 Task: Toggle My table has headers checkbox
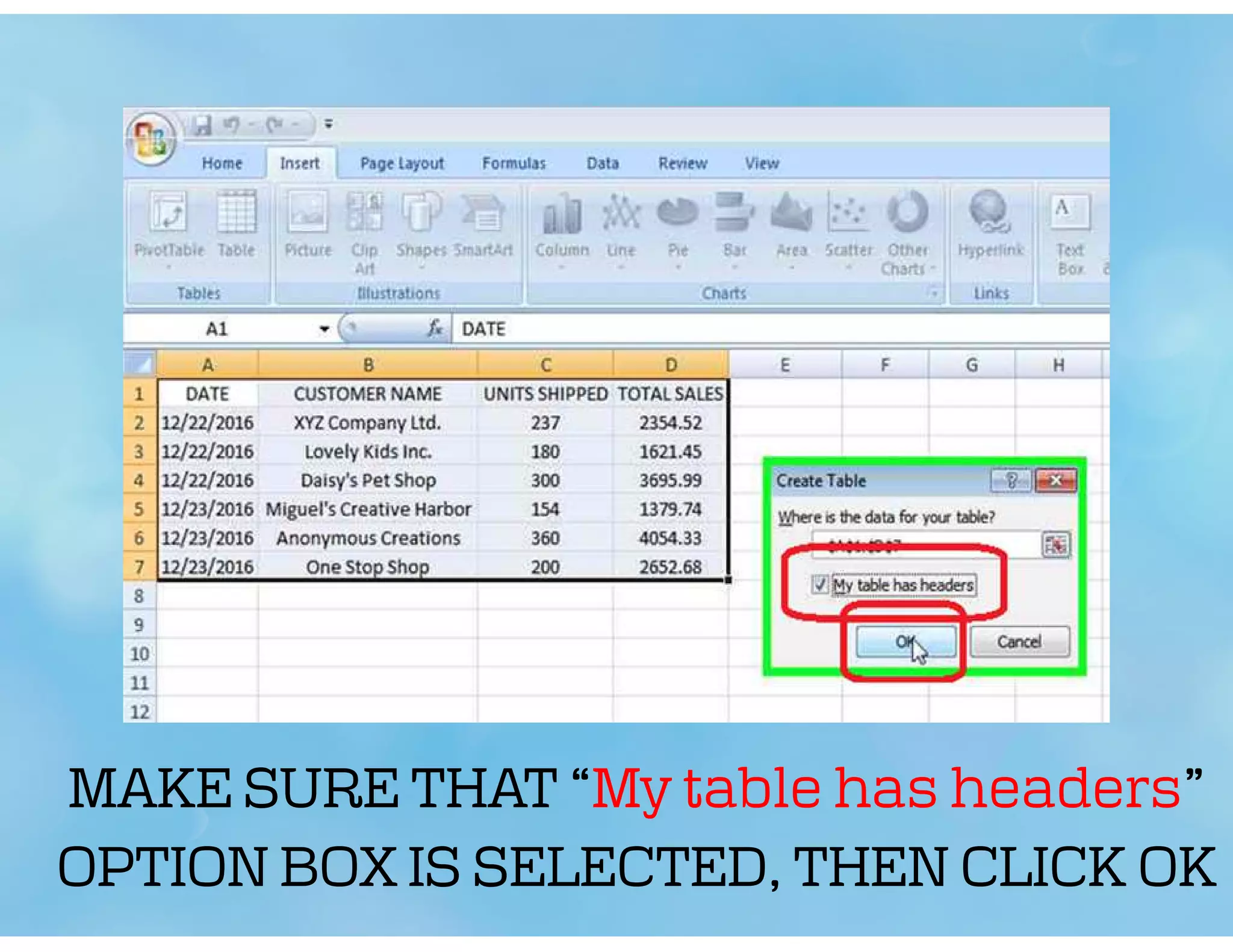(819, 584)
